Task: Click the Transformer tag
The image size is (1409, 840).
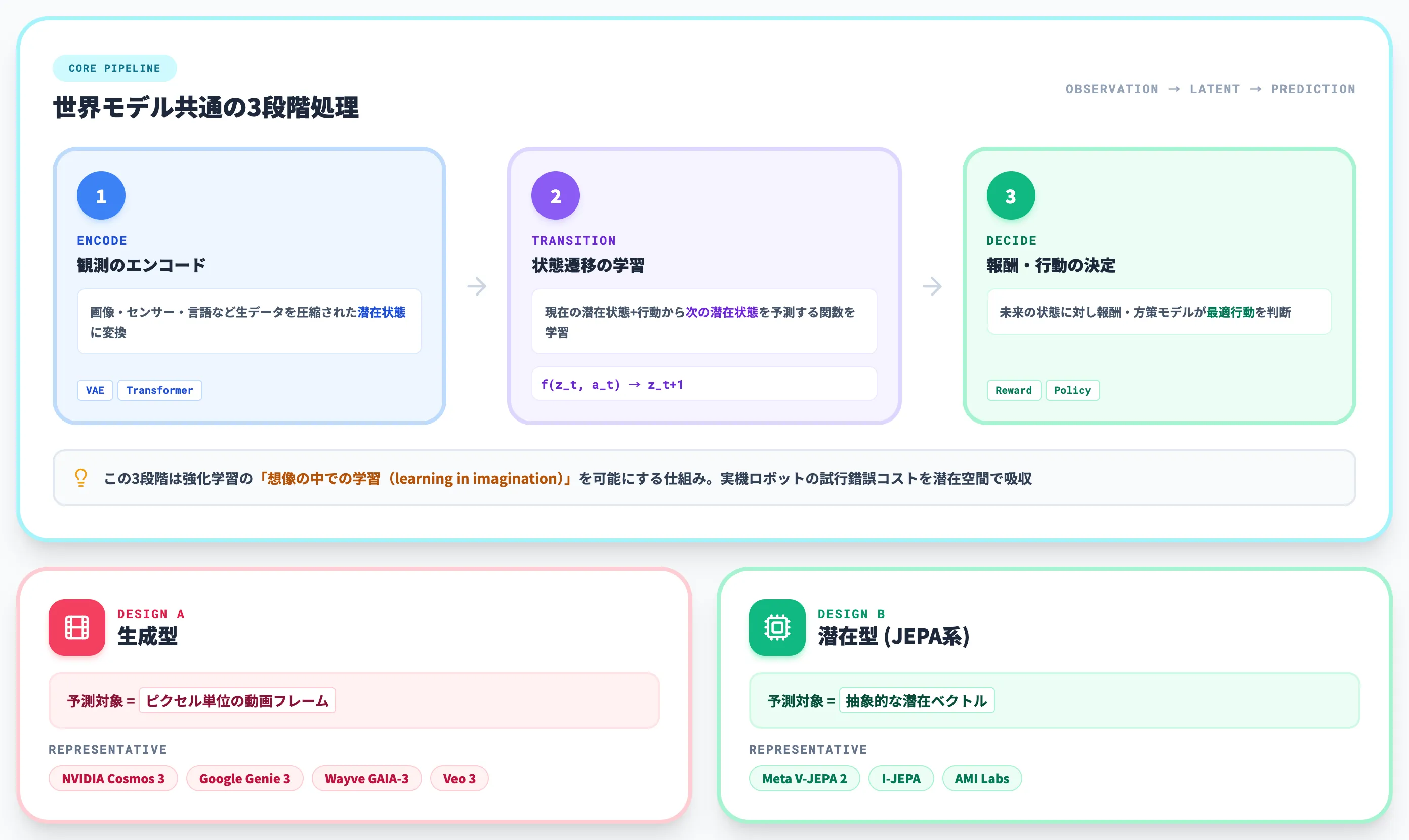Action: coord(159,390)
